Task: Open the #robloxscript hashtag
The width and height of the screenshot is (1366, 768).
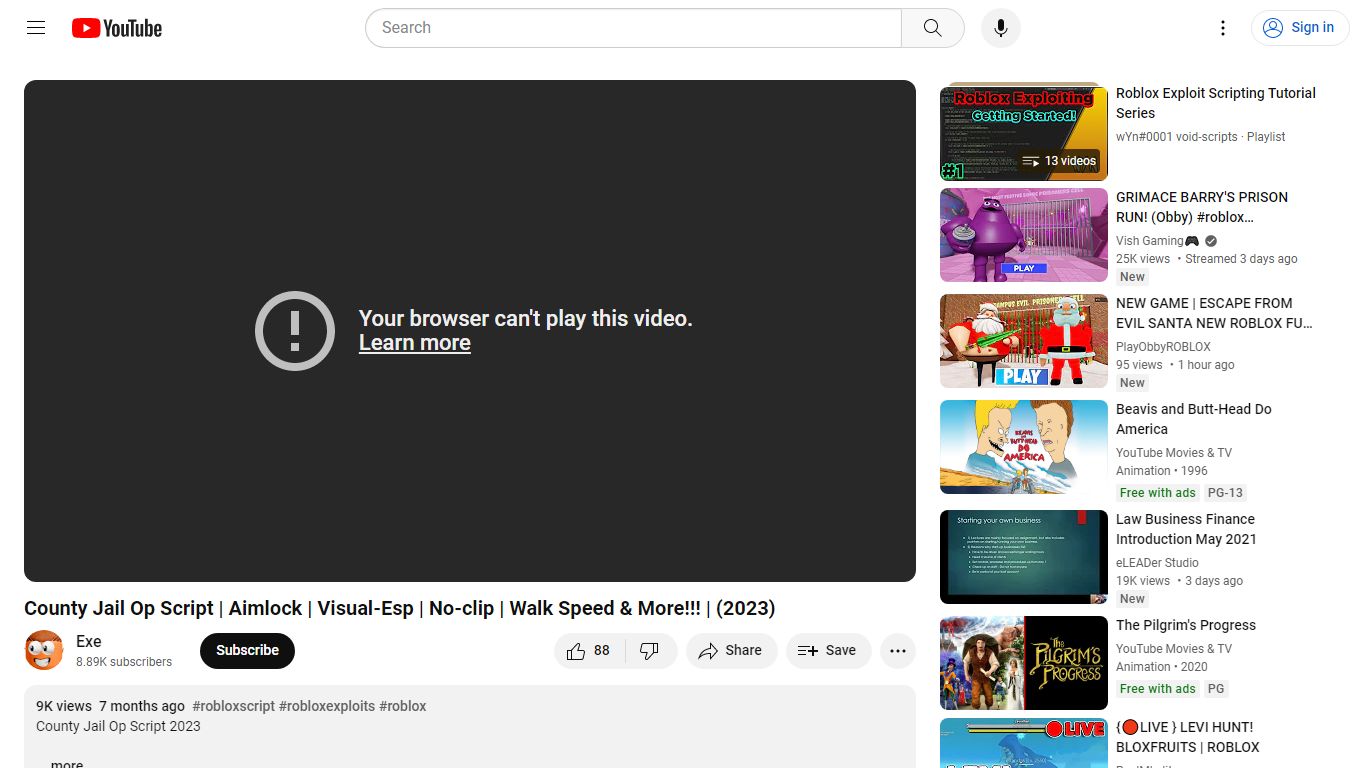Action: pos(233,706)
